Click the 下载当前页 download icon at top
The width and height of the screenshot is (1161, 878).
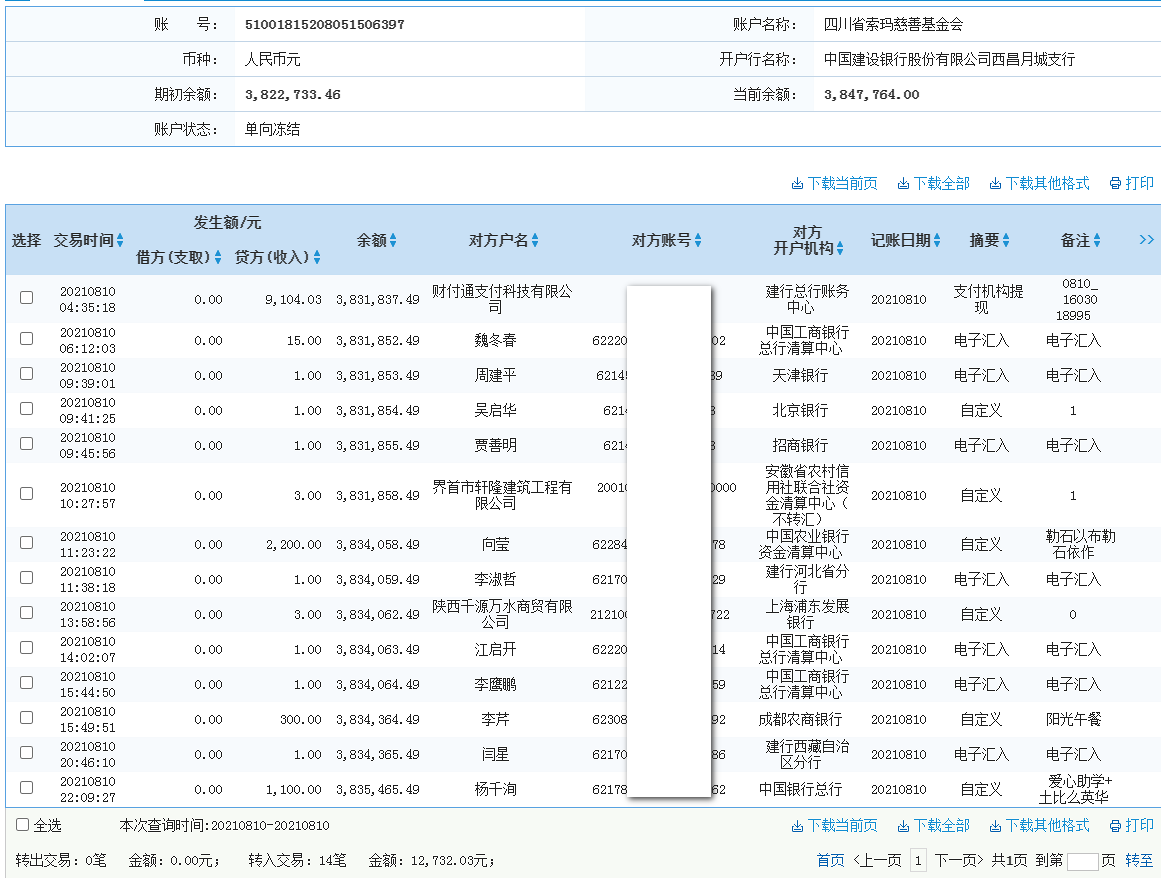[x=838, y=184]
